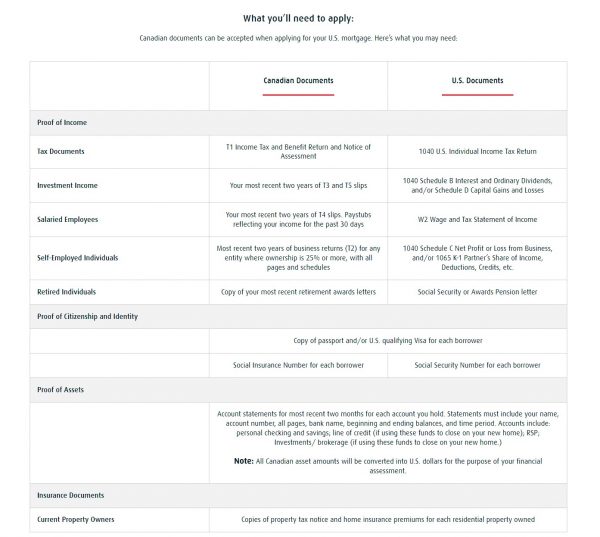Screen dimensions: 600x537
Task: Select the Self-Employed Individuals row label
Action: pyautogui.click(x=77, y=257)
